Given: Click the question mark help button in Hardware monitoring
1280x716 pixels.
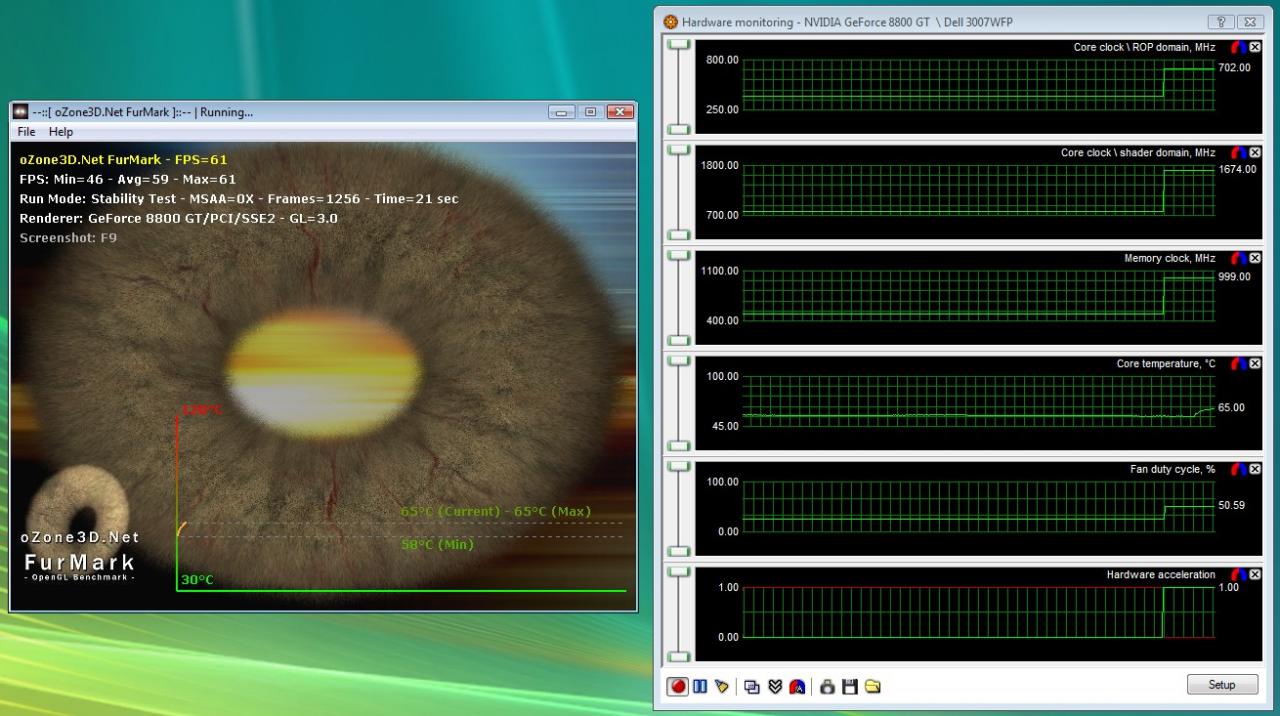Looking at the screenshot, I should click(x=1222, y=22).
